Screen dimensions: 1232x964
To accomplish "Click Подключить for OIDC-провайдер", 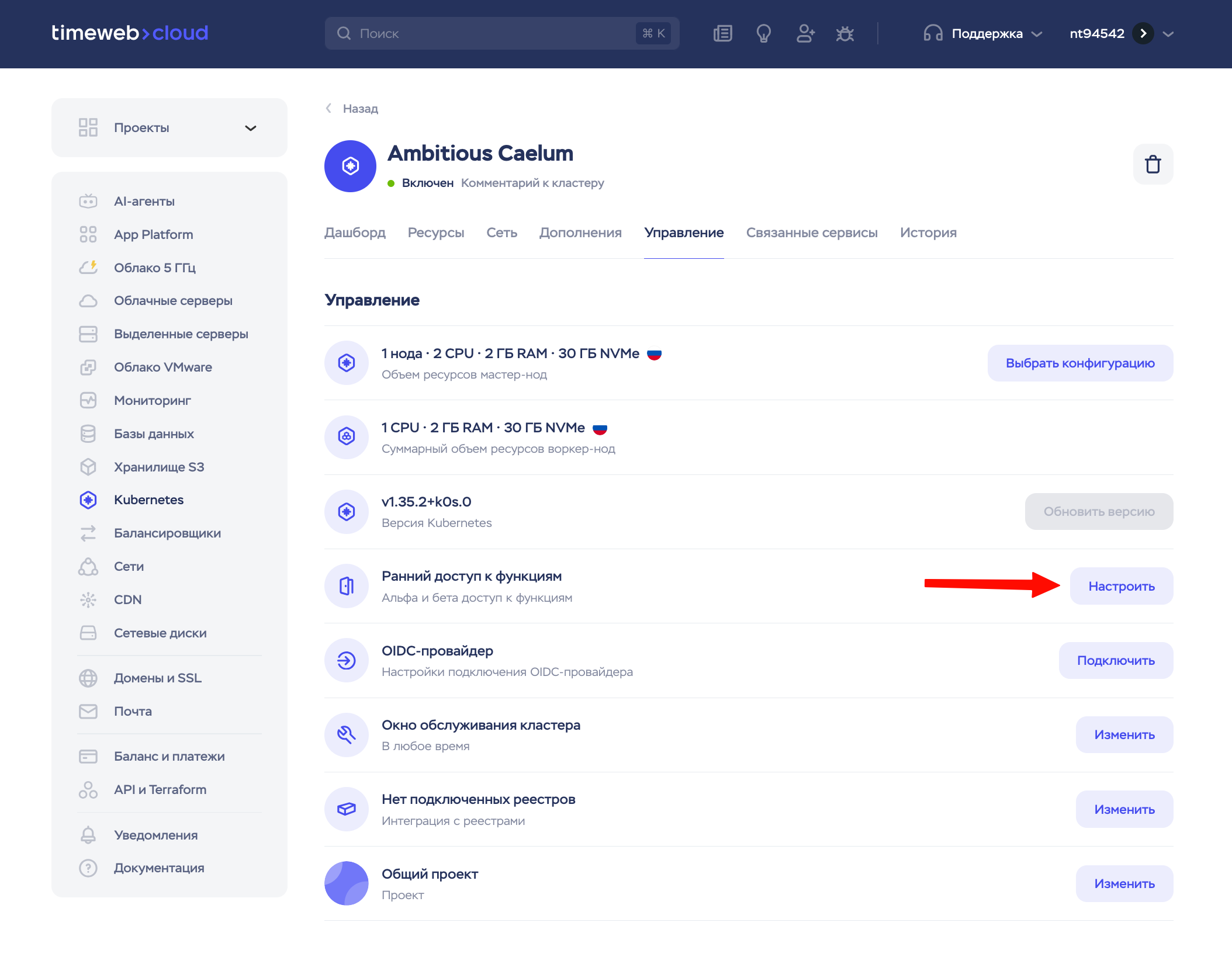I will [1115, 660].
